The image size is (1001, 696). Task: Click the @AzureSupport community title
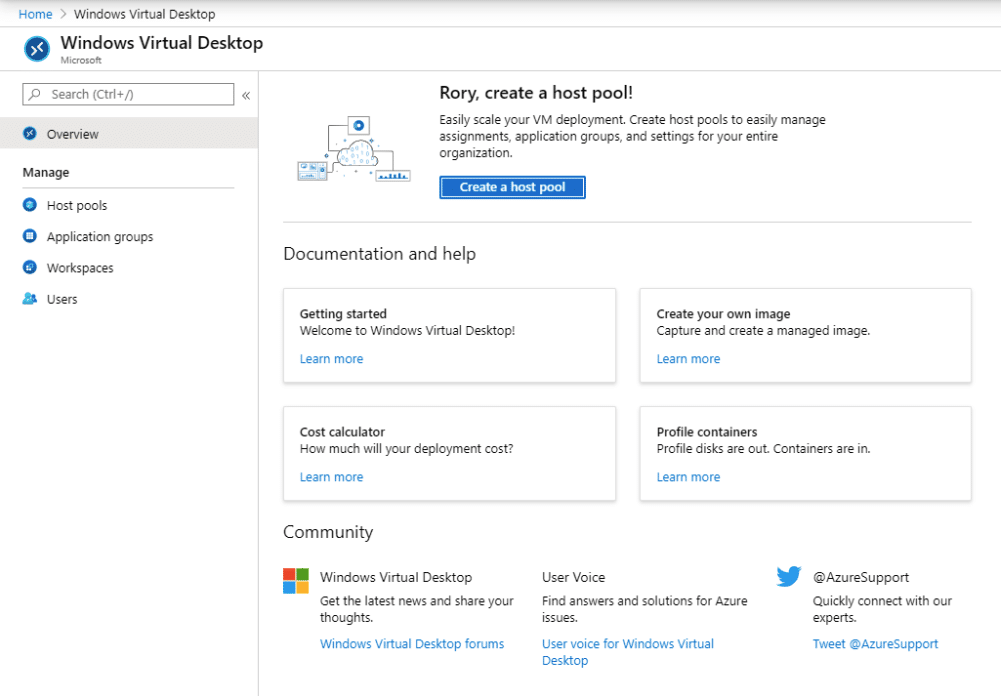point(861,577)
